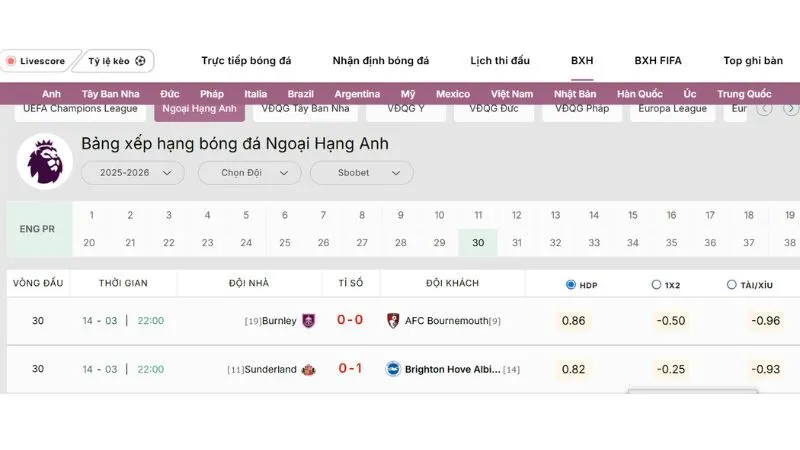Image resolution: width=800 pixels, height=450 pixels.
Task: Select the VĐQG Tây Ban Nha tab
Action: [305, 111]
